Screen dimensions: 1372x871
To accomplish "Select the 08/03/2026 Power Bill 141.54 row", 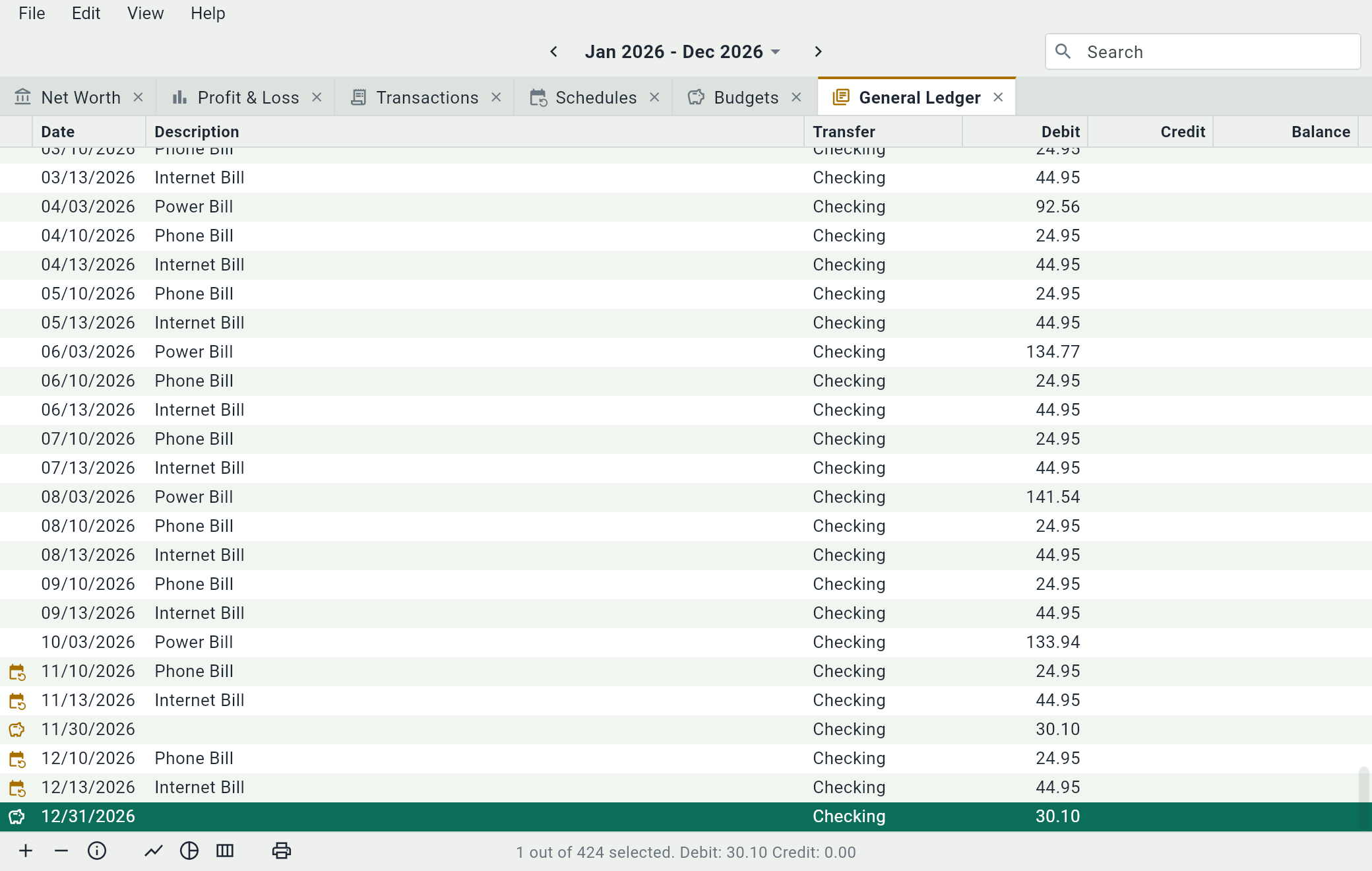I will (686, 497).
